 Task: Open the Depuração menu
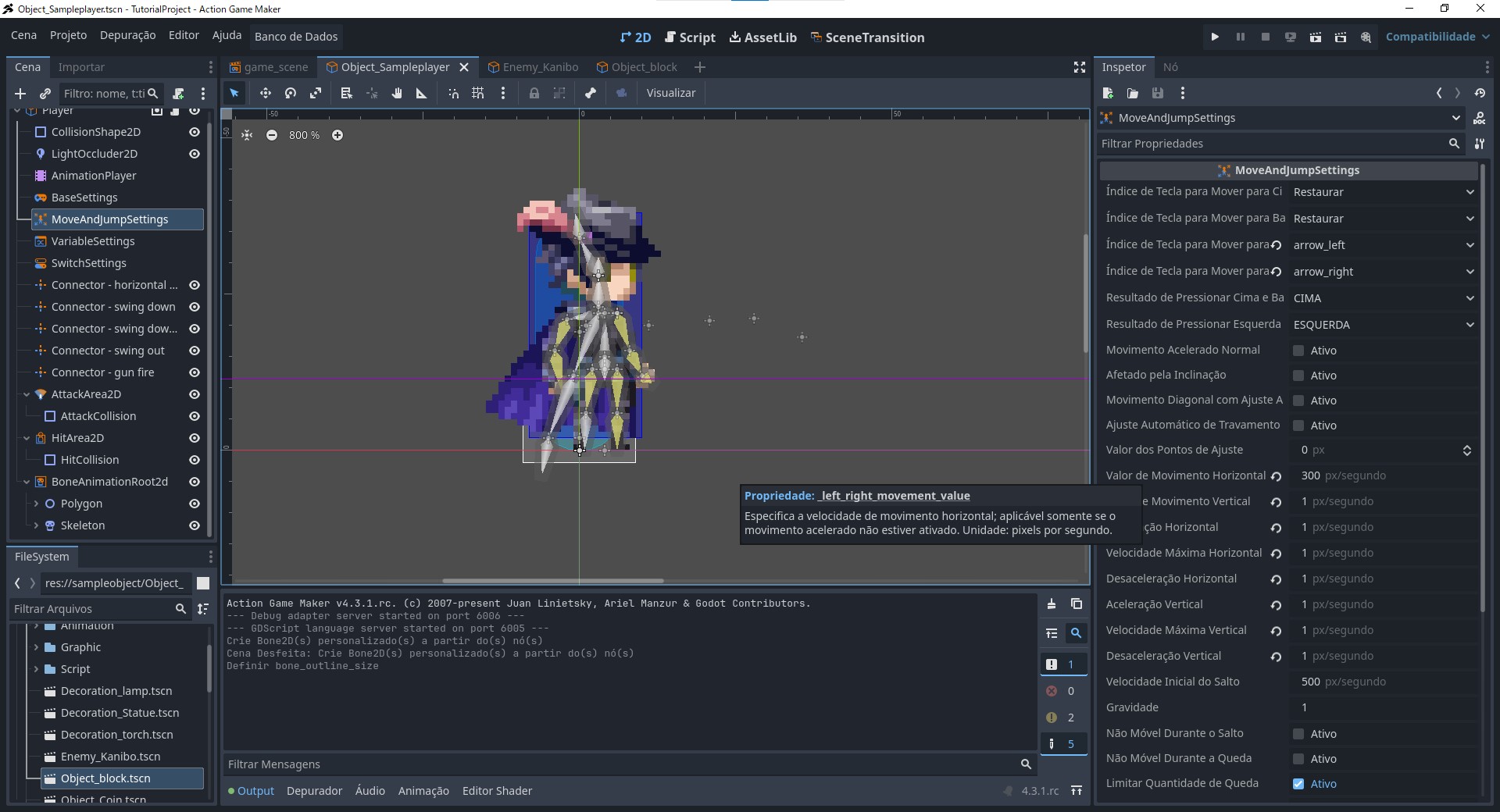[127, 36]
